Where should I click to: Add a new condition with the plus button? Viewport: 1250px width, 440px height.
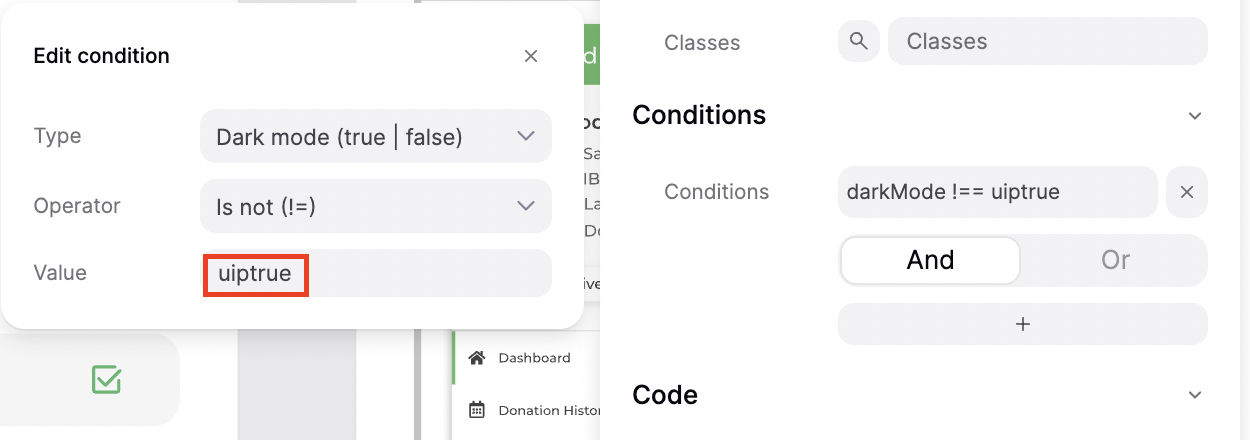point(1022,324)
